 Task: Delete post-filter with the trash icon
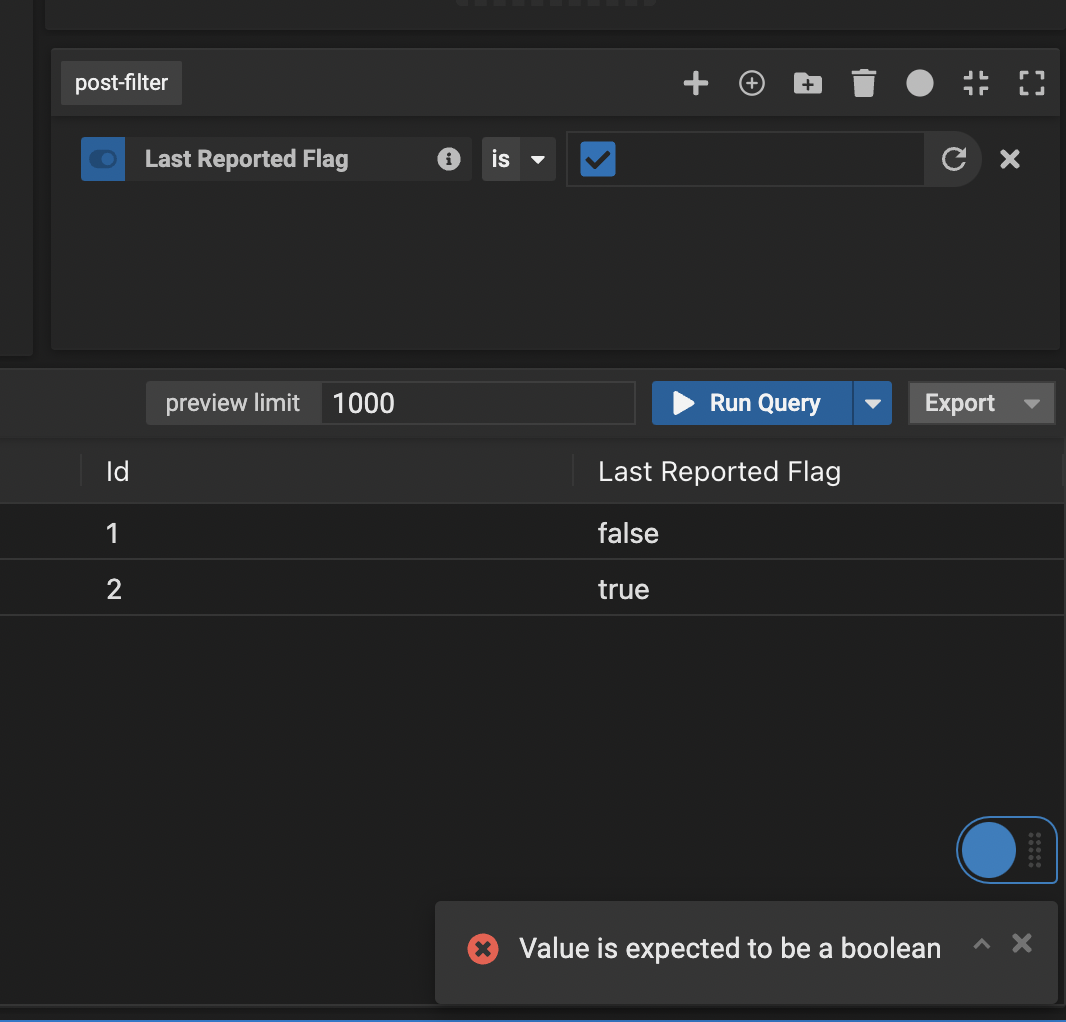(x=863, y=83)
